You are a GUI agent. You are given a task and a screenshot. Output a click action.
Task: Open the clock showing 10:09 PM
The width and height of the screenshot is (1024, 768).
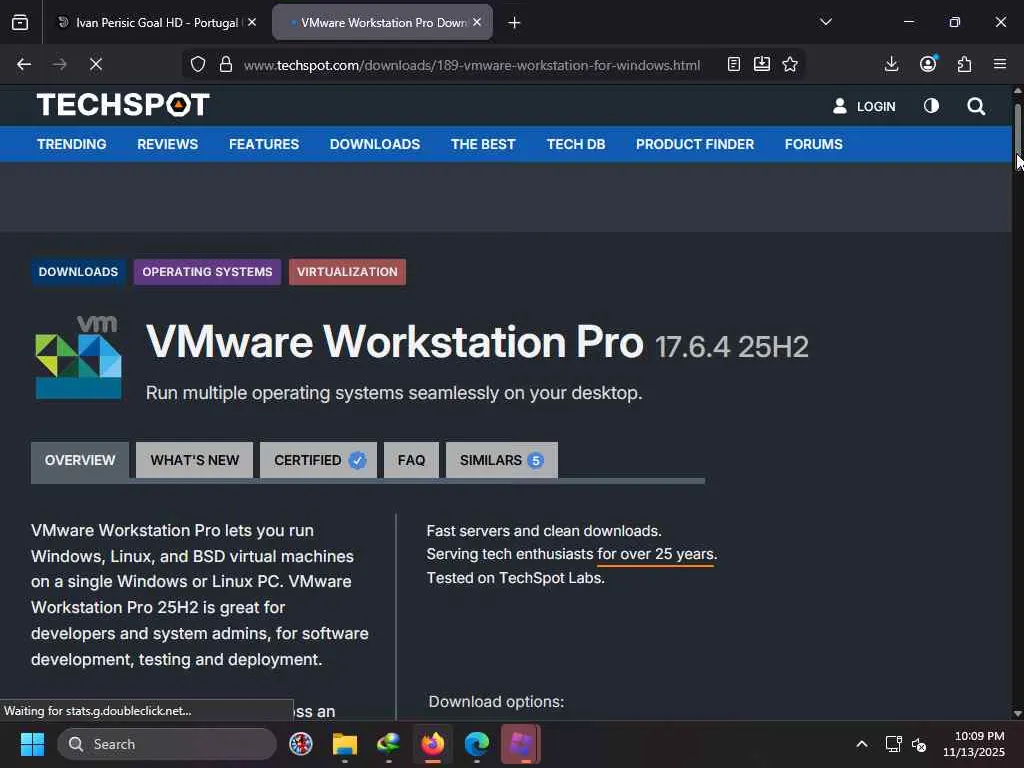(x=973, y=744)
